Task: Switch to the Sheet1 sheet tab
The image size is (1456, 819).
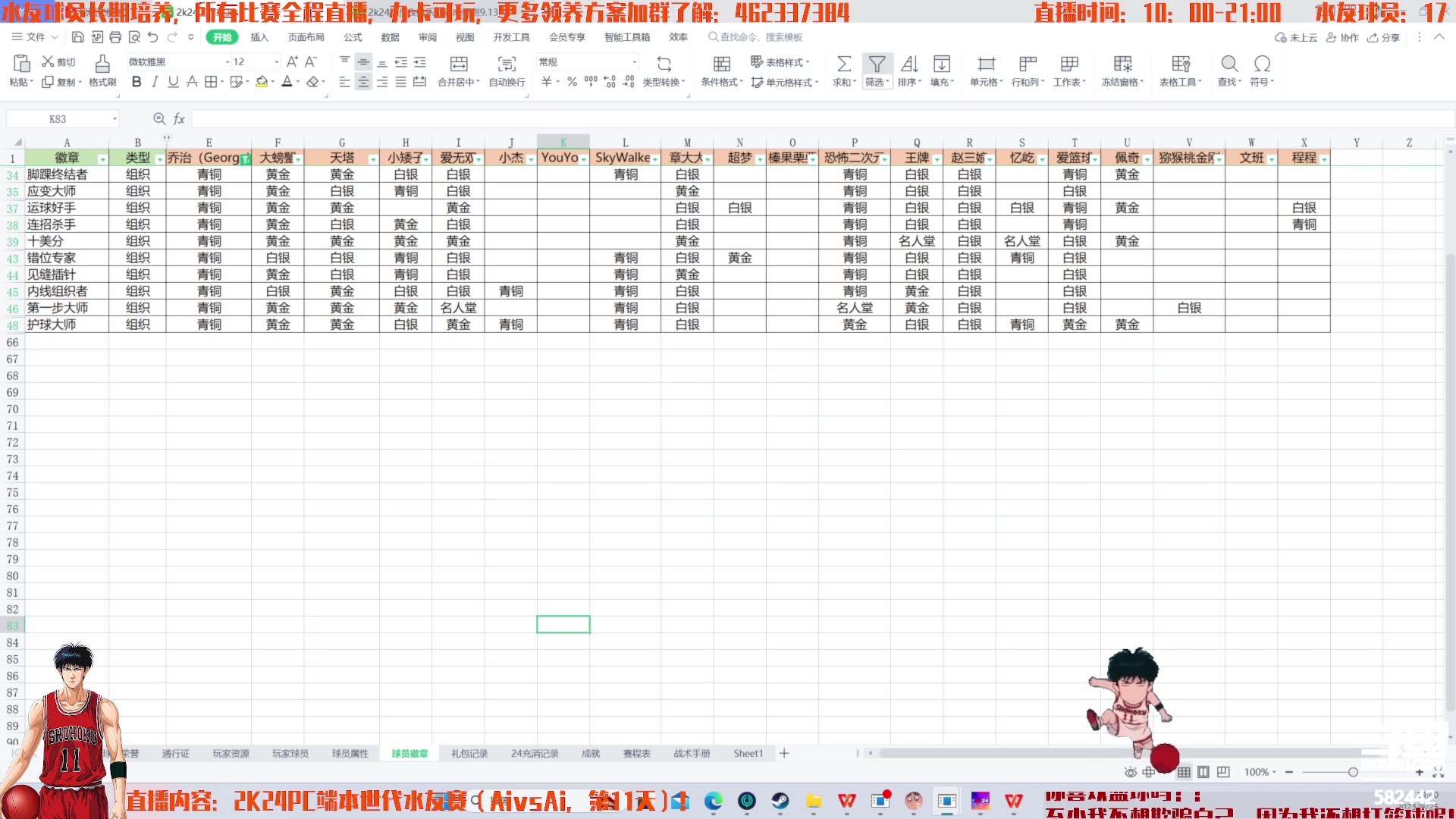Action: click(x=748, y=753)
